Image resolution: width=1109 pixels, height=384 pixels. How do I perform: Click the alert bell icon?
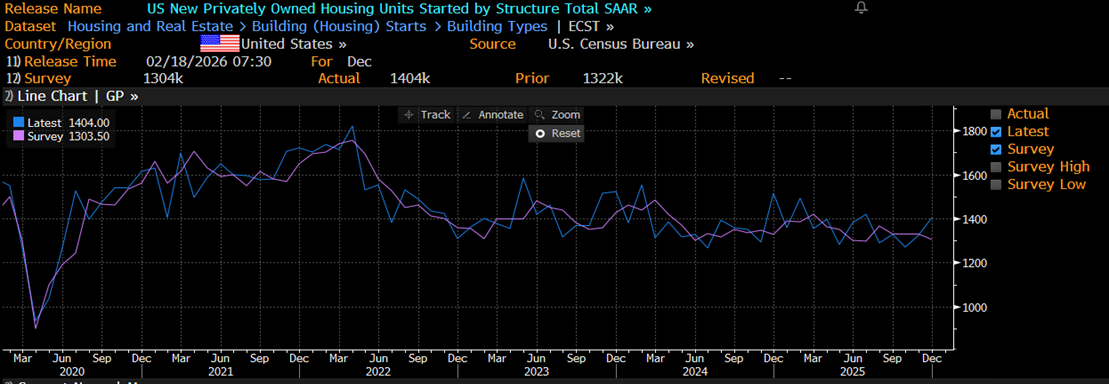click(861, 8)
